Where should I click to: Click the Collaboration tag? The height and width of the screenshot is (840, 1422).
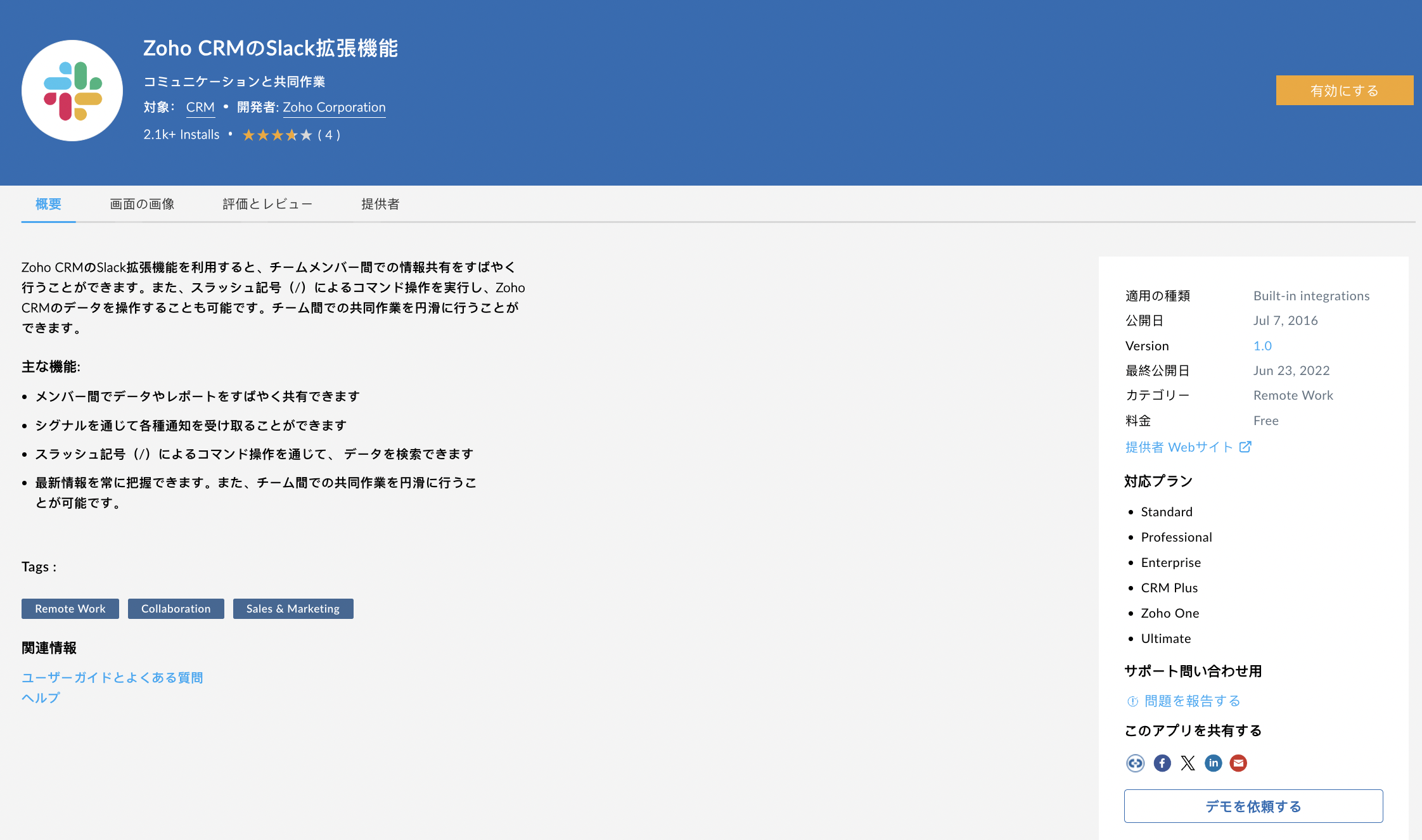(176, 609)
